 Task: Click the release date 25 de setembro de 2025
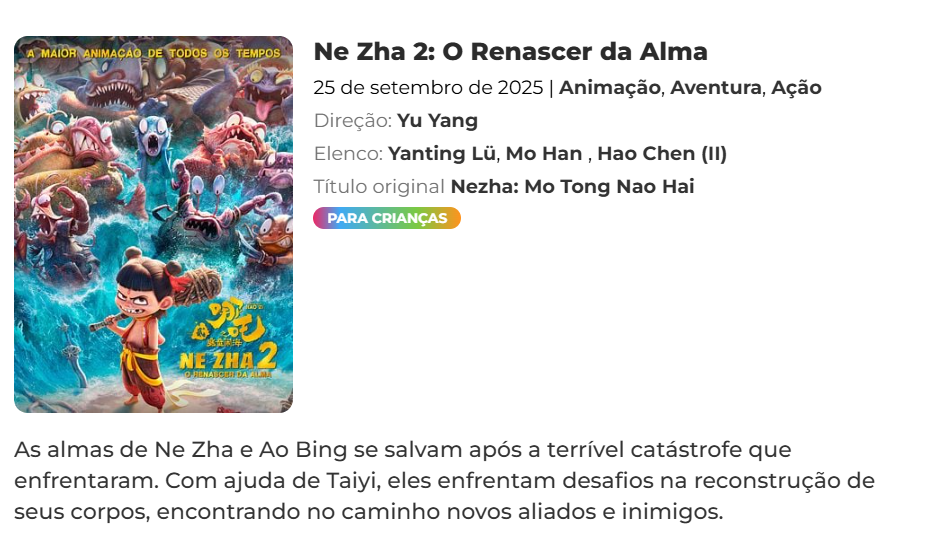428,87
